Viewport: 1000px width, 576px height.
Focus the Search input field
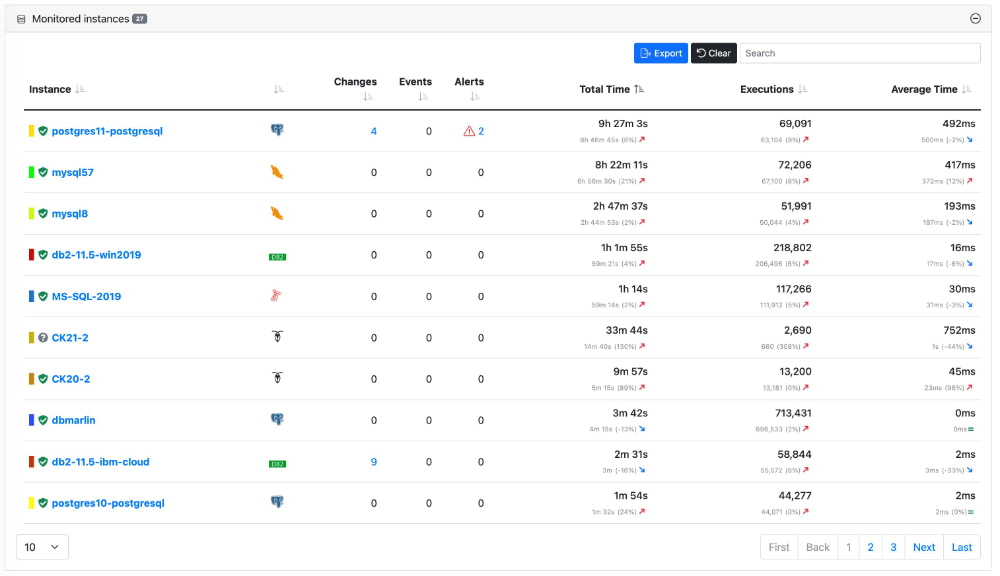(x=860, y=53)
